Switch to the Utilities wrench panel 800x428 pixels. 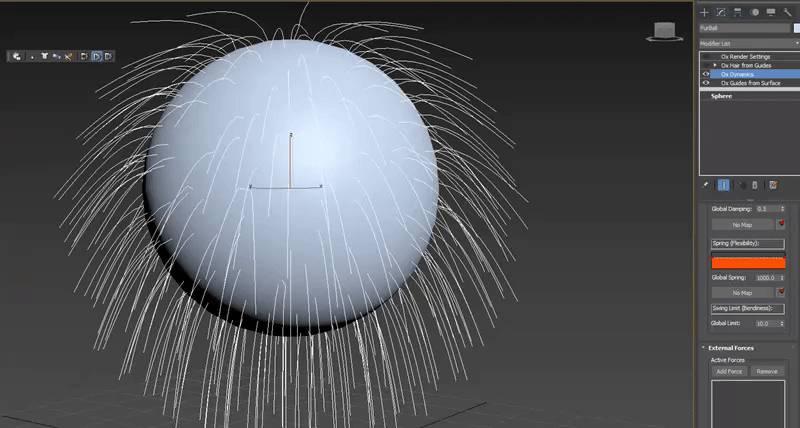(x=788, y=11)
